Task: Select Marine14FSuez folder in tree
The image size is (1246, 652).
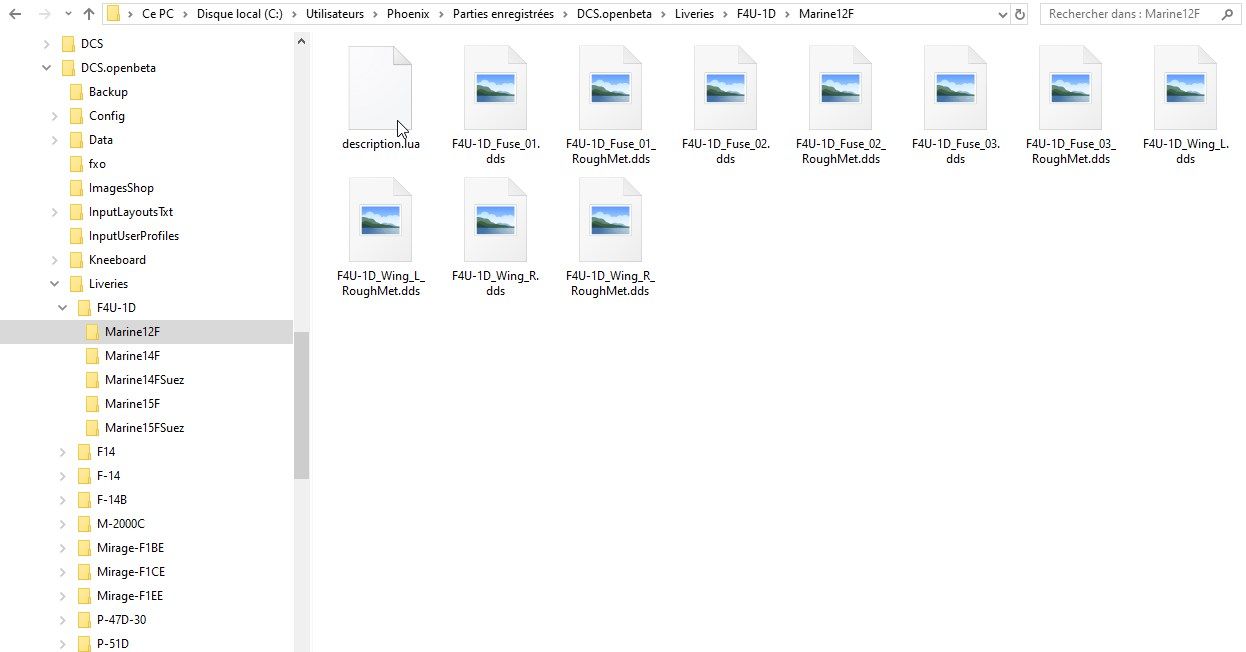Action: click(144, 380)
